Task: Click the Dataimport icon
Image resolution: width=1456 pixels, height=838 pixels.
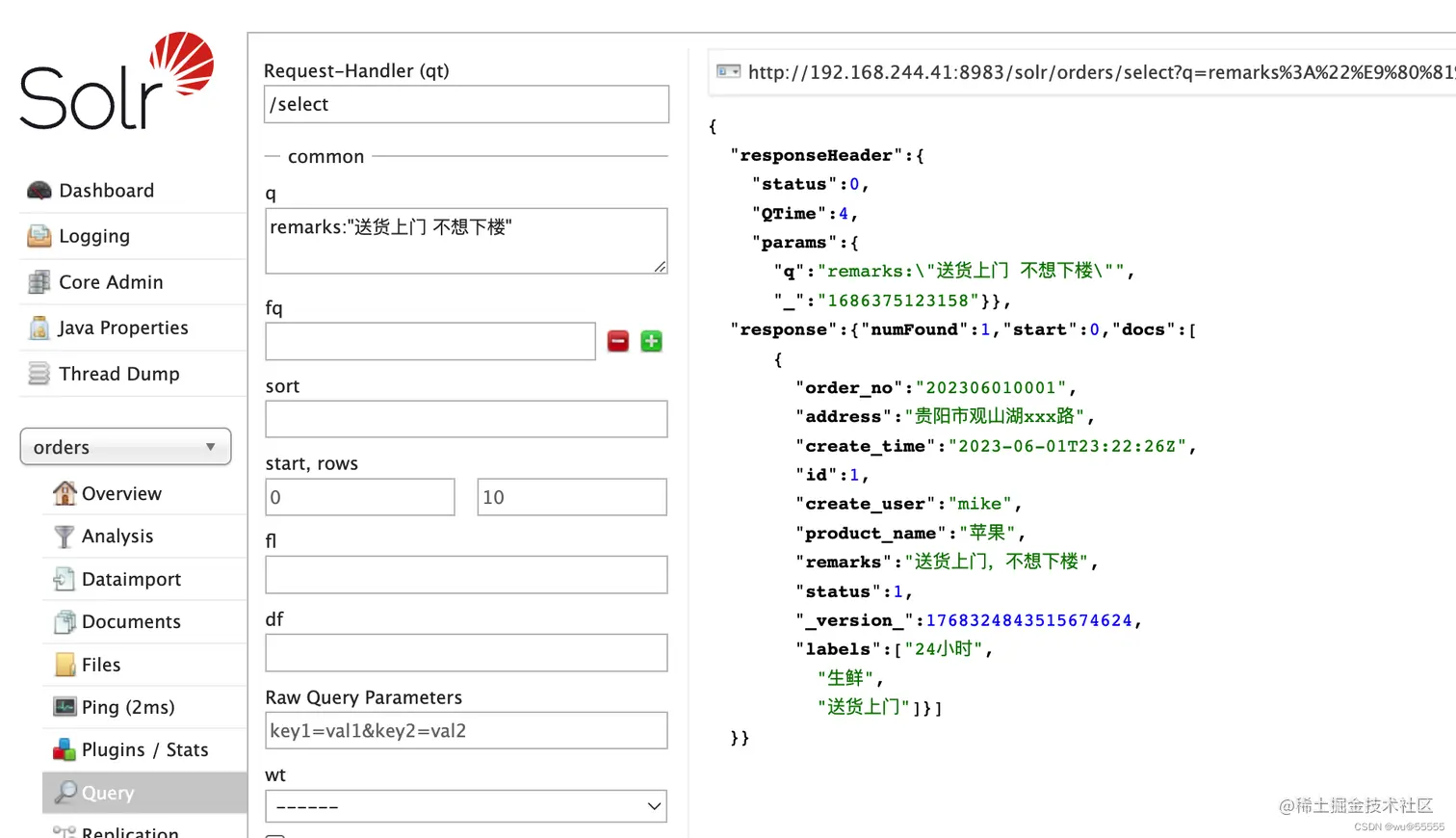Action: (65, 579)
